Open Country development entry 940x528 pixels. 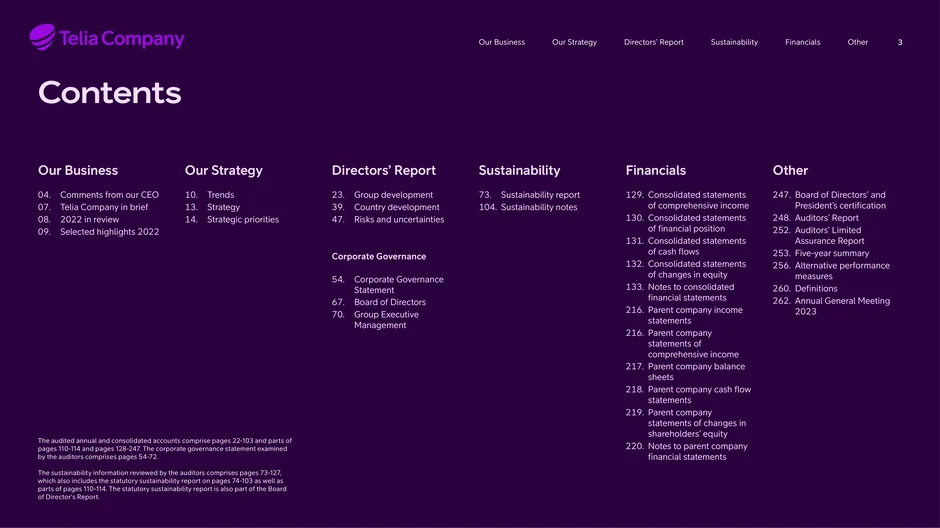385,207
